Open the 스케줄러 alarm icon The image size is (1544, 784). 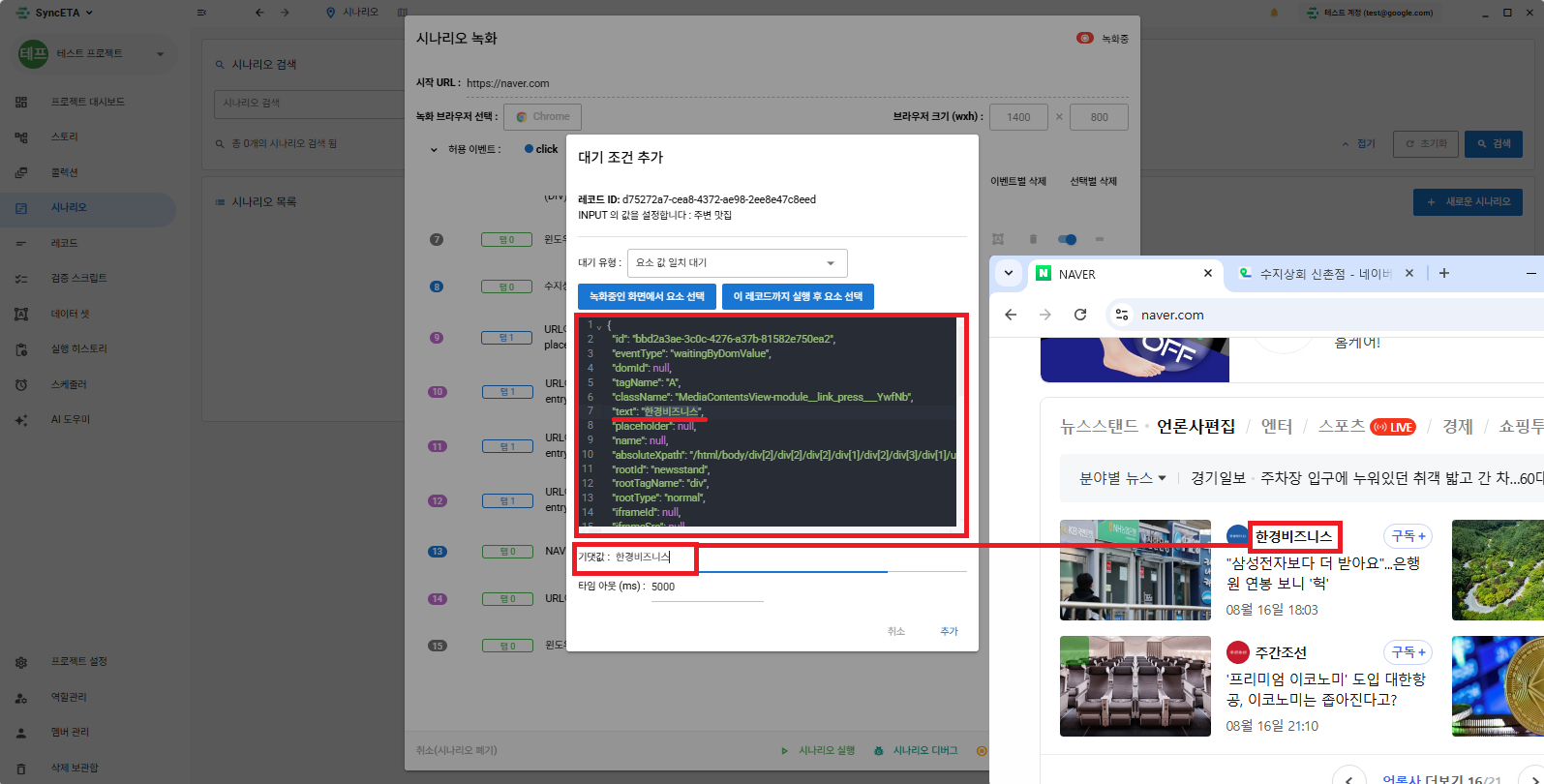(x=21, y=384)
